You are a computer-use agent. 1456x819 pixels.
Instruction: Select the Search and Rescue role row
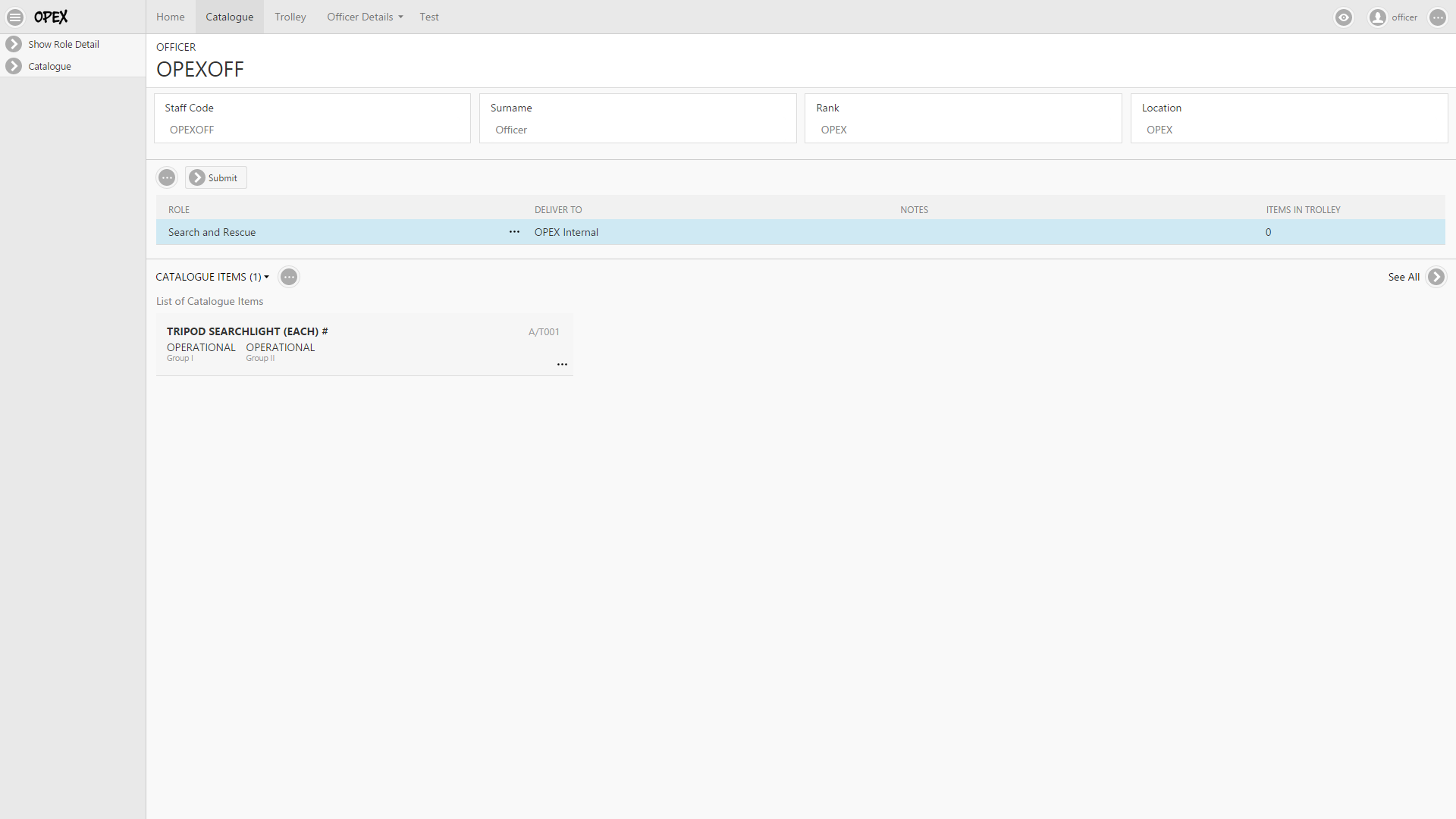pyautogui.click(x=212, y=232)
